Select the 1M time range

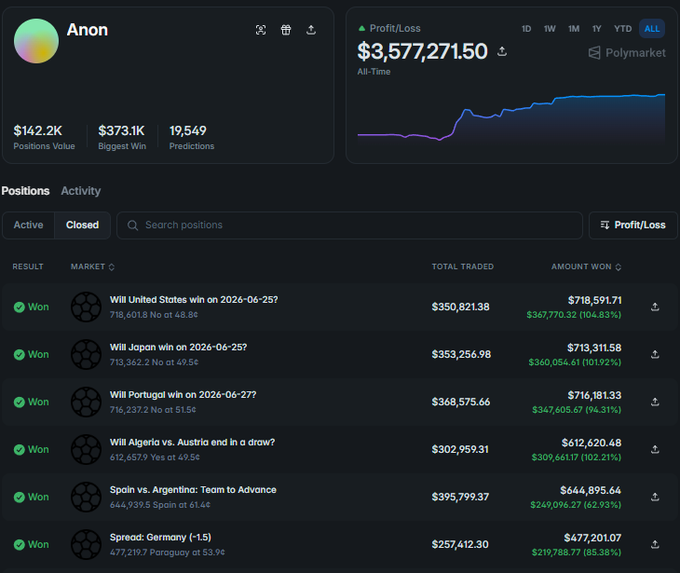[574, 29]
